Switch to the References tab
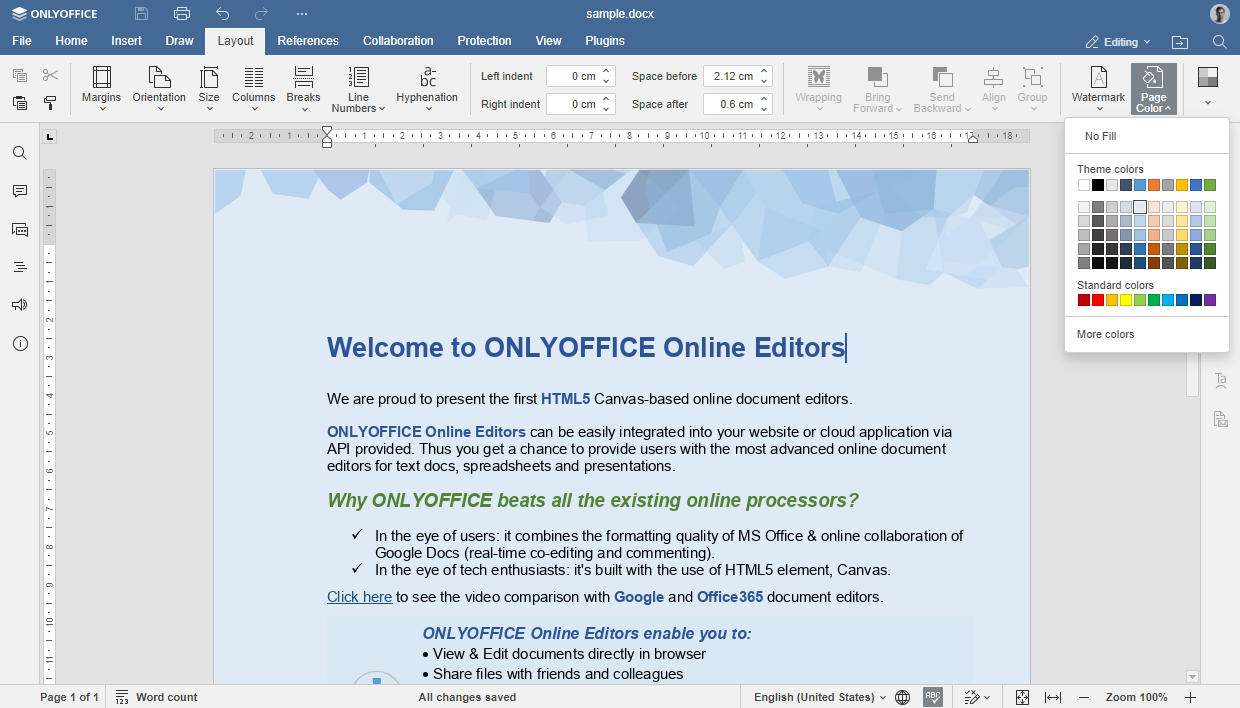The height and width of the screenshot is (708, 1240). pos(308,41)
